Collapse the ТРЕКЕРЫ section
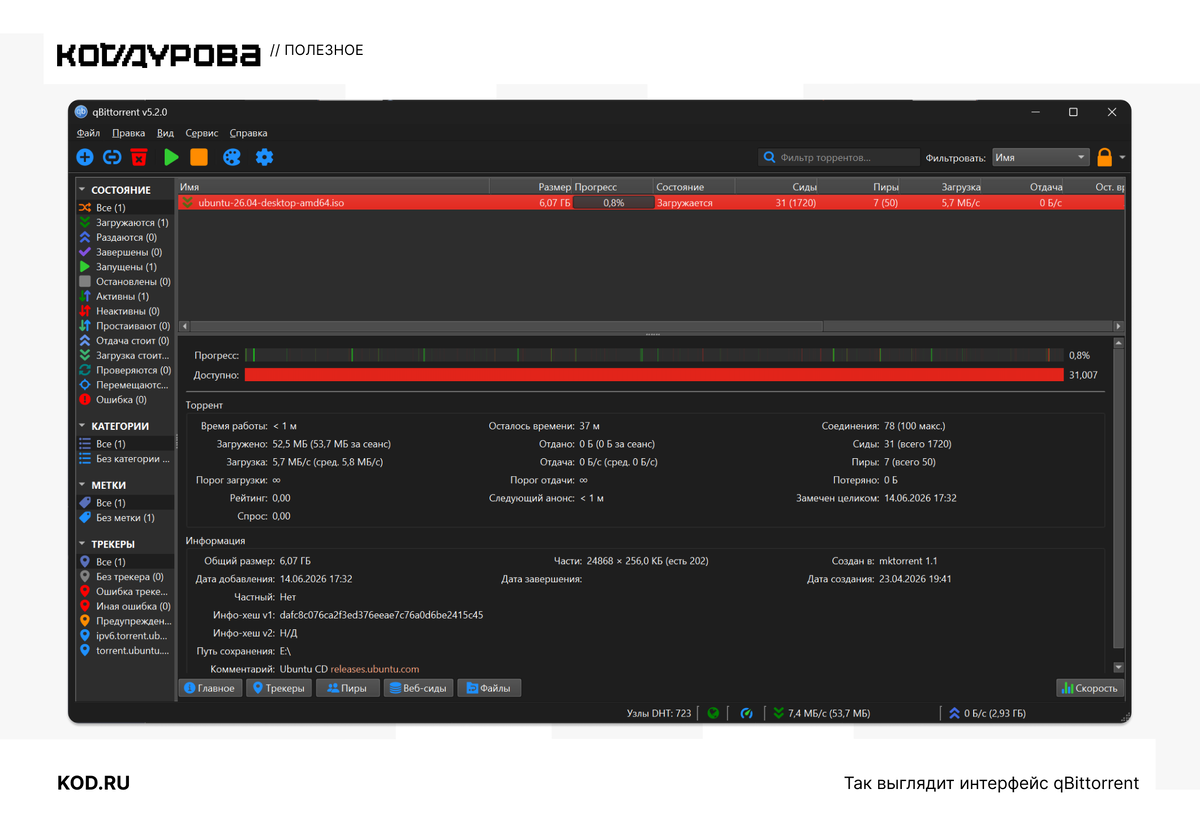1200x823 pixels. click(83, 543)
